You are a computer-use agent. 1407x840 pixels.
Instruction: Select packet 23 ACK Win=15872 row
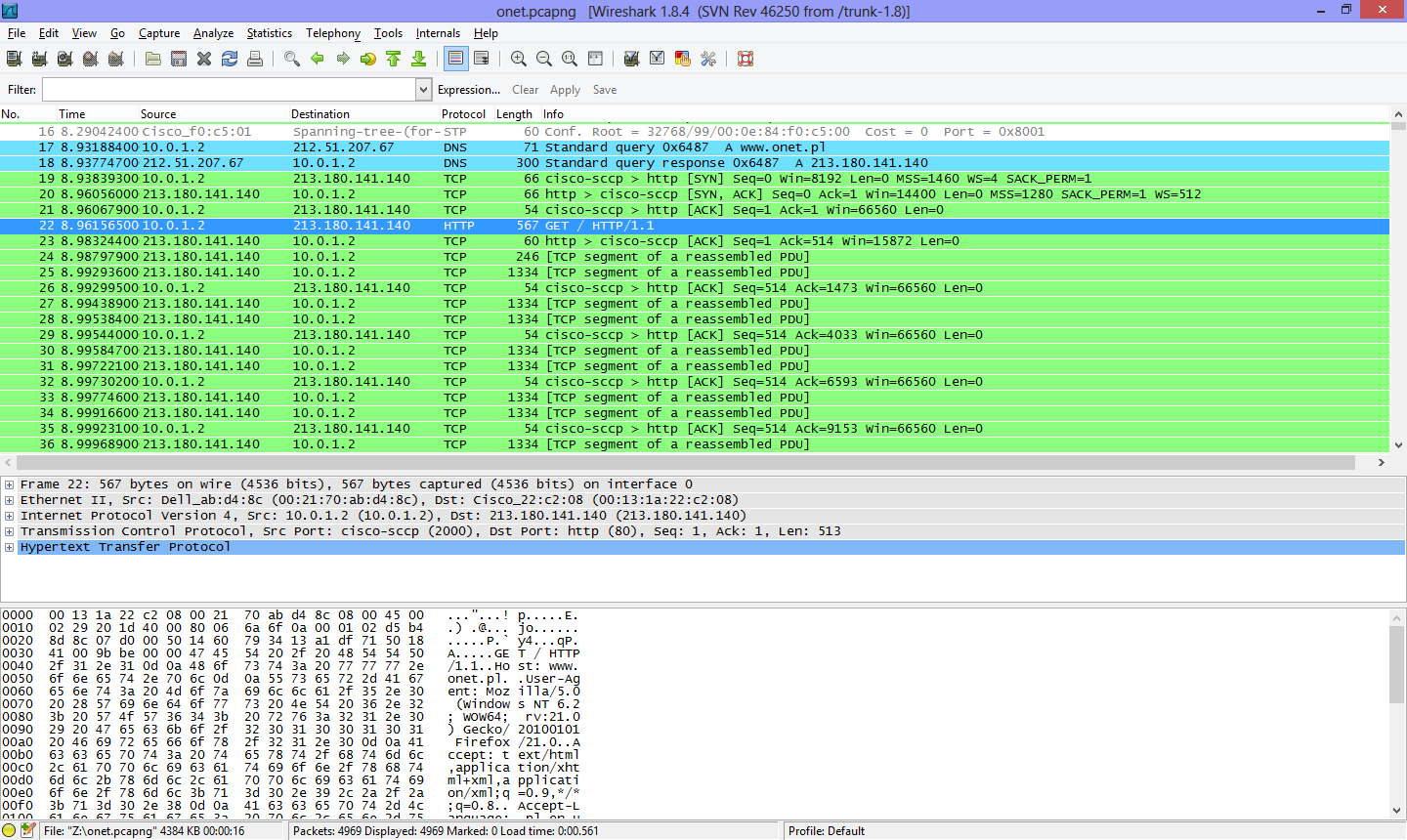pyautogui.click(x=695, y=241)
